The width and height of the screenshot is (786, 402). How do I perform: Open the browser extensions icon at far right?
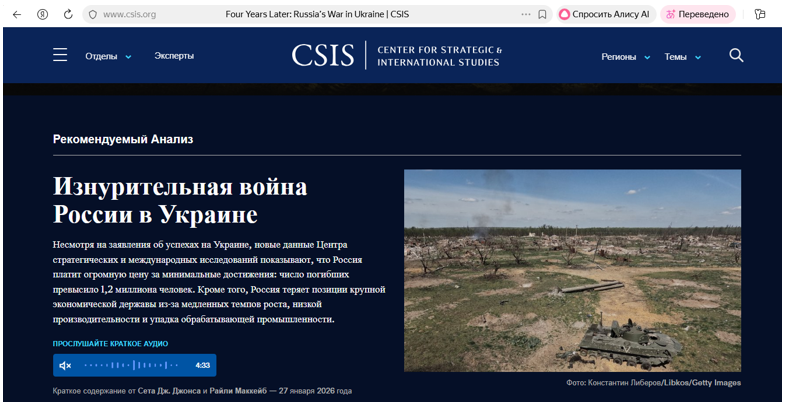[760, 14]
